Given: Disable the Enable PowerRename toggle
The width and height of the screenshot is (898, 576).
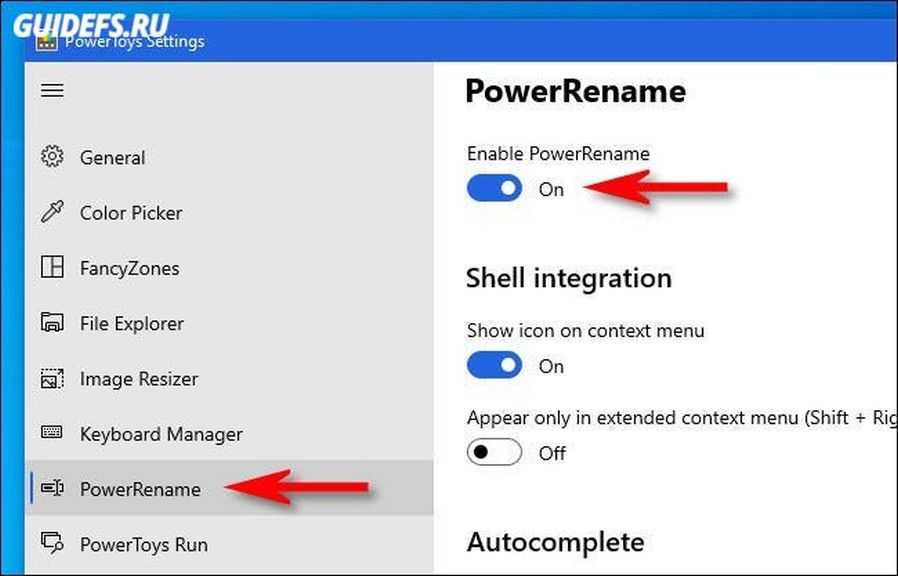Looking at the screenshot, I should click(494, 189).
